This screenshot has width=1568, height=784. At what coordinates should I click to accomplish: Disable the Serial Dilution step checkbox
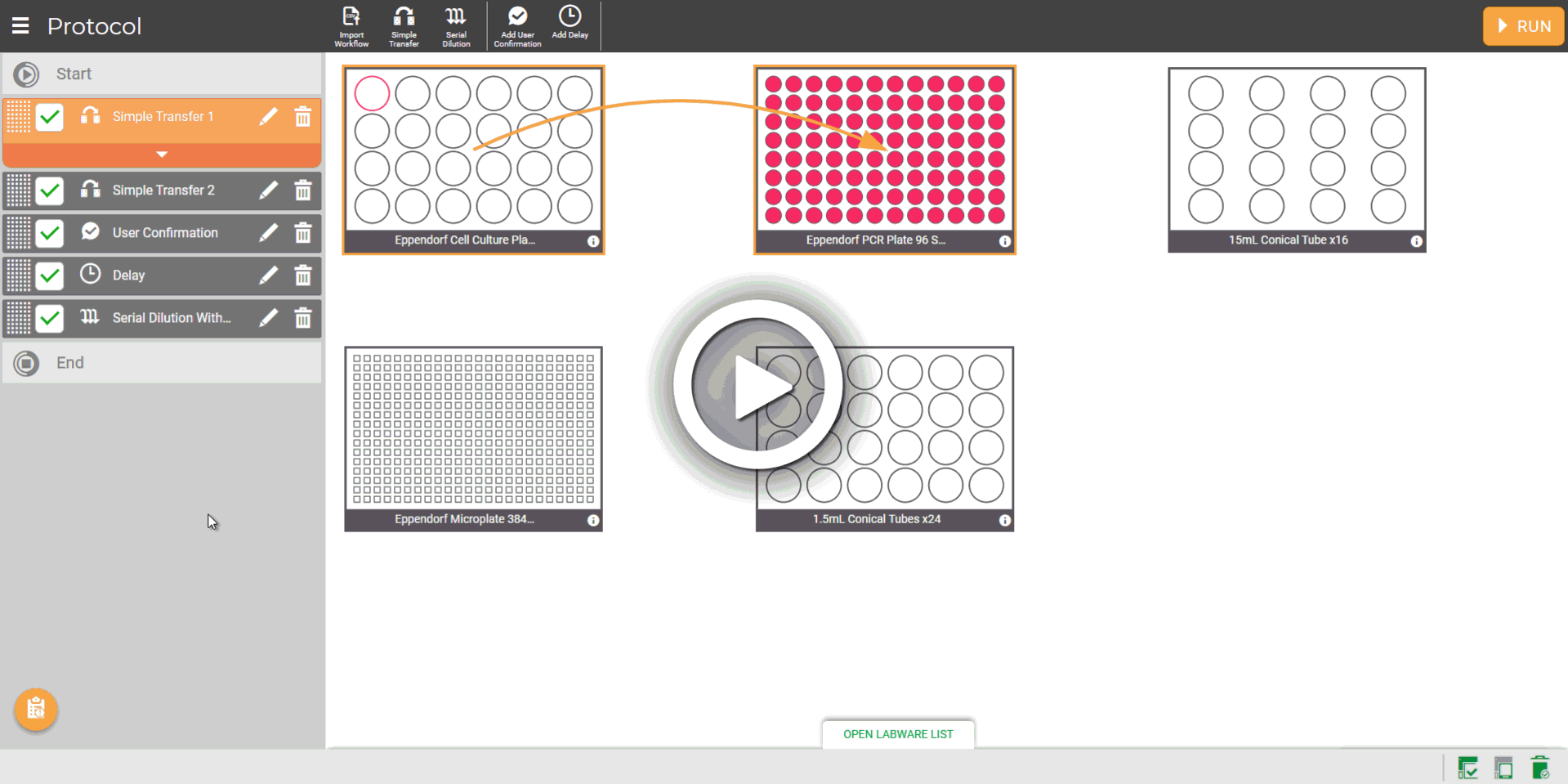tap(50, 318)
